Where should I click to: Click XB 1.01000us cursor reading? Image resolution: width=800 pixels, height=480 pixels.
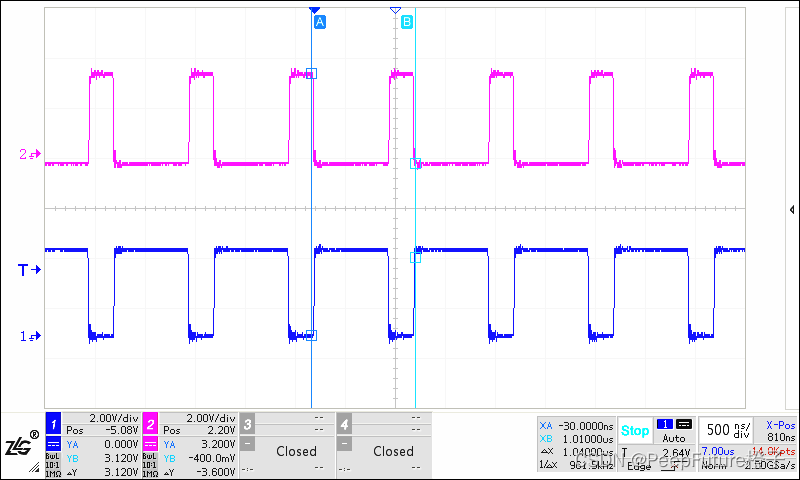coord(577,439)
